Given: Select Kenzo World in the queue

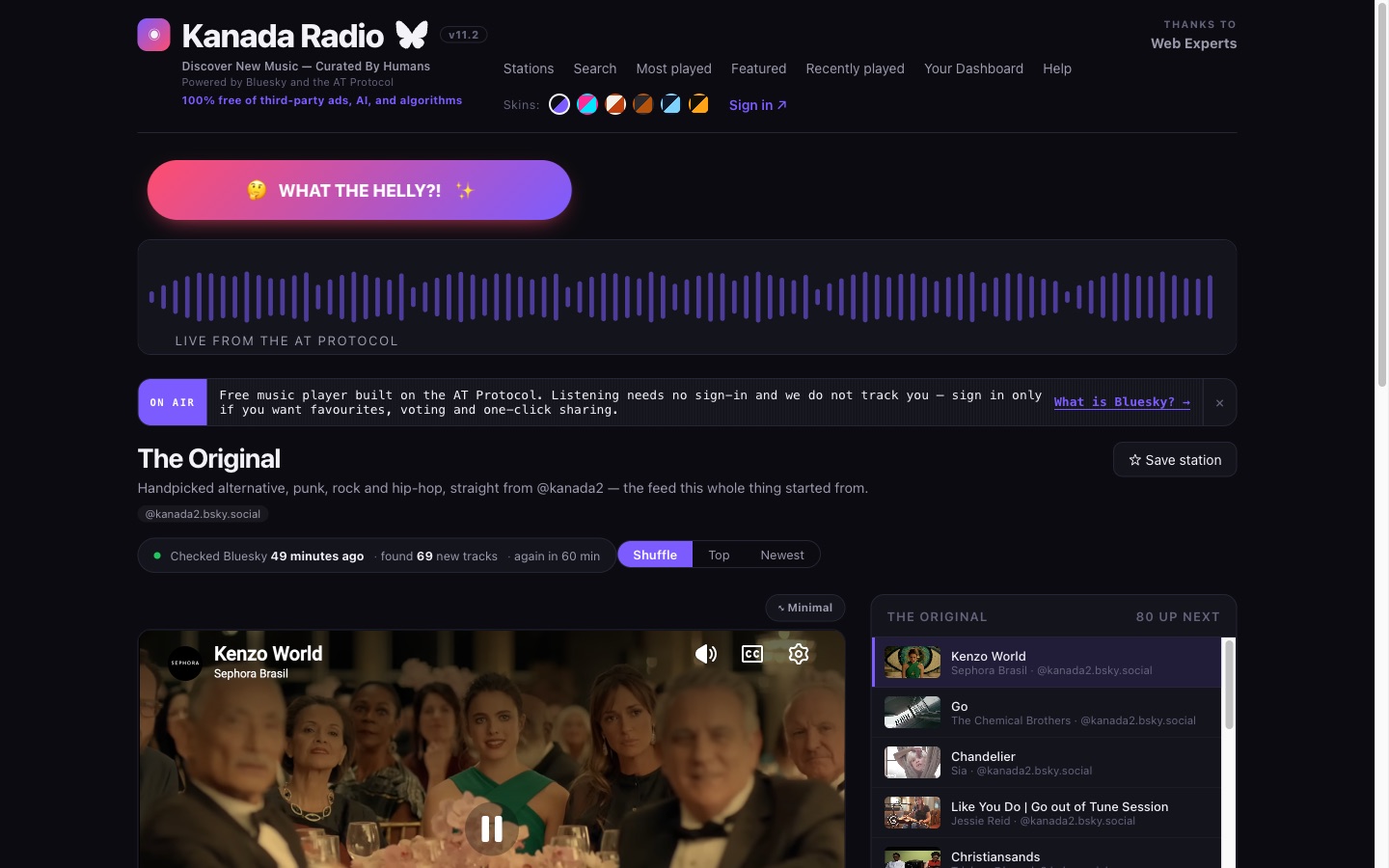Looking at the screenshot, I should 1047,663.
